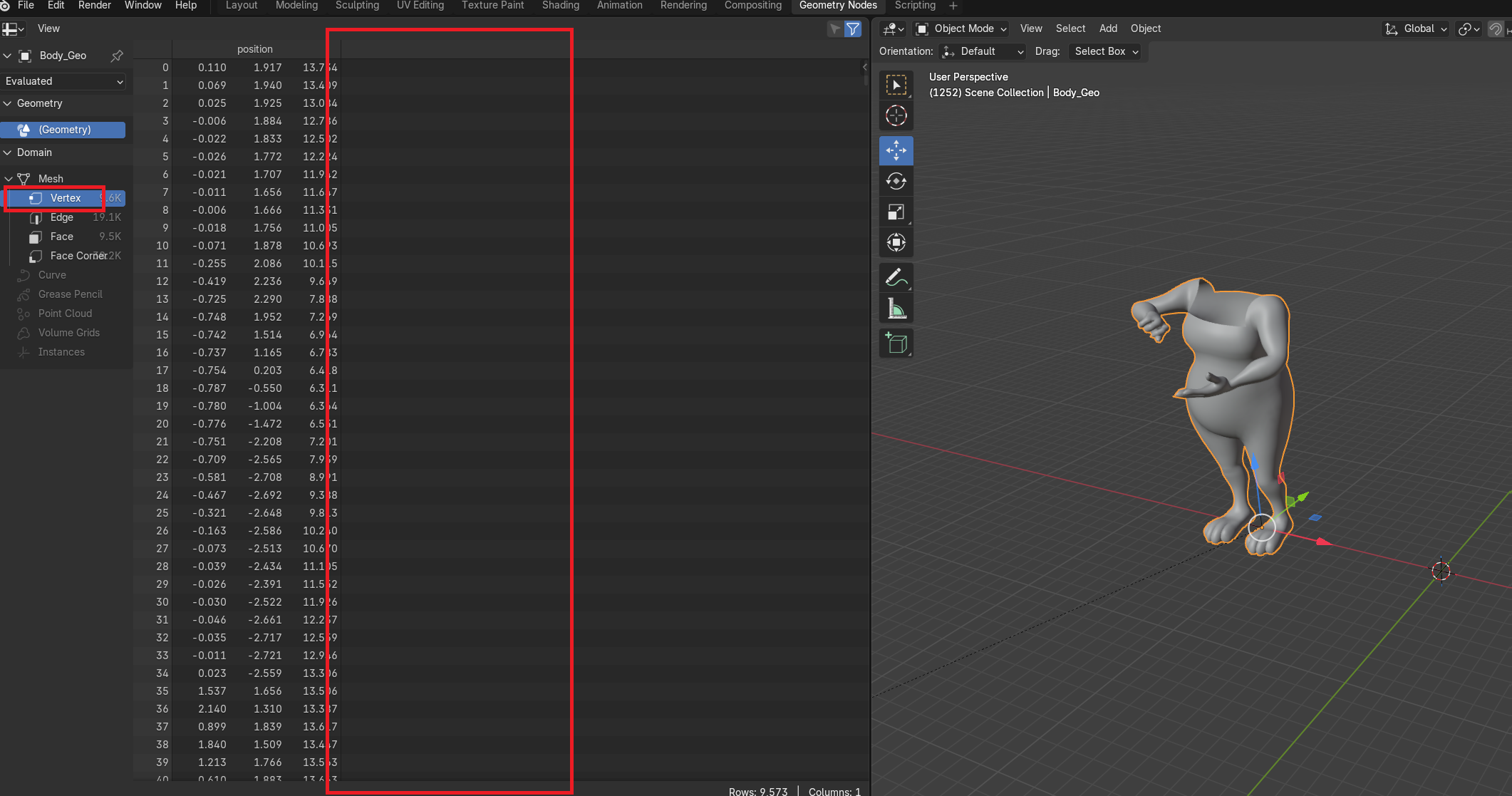Viewport: 1512px width, 796px height.
Task: Select the Annotate pencil tool
Action: [896, 277]
